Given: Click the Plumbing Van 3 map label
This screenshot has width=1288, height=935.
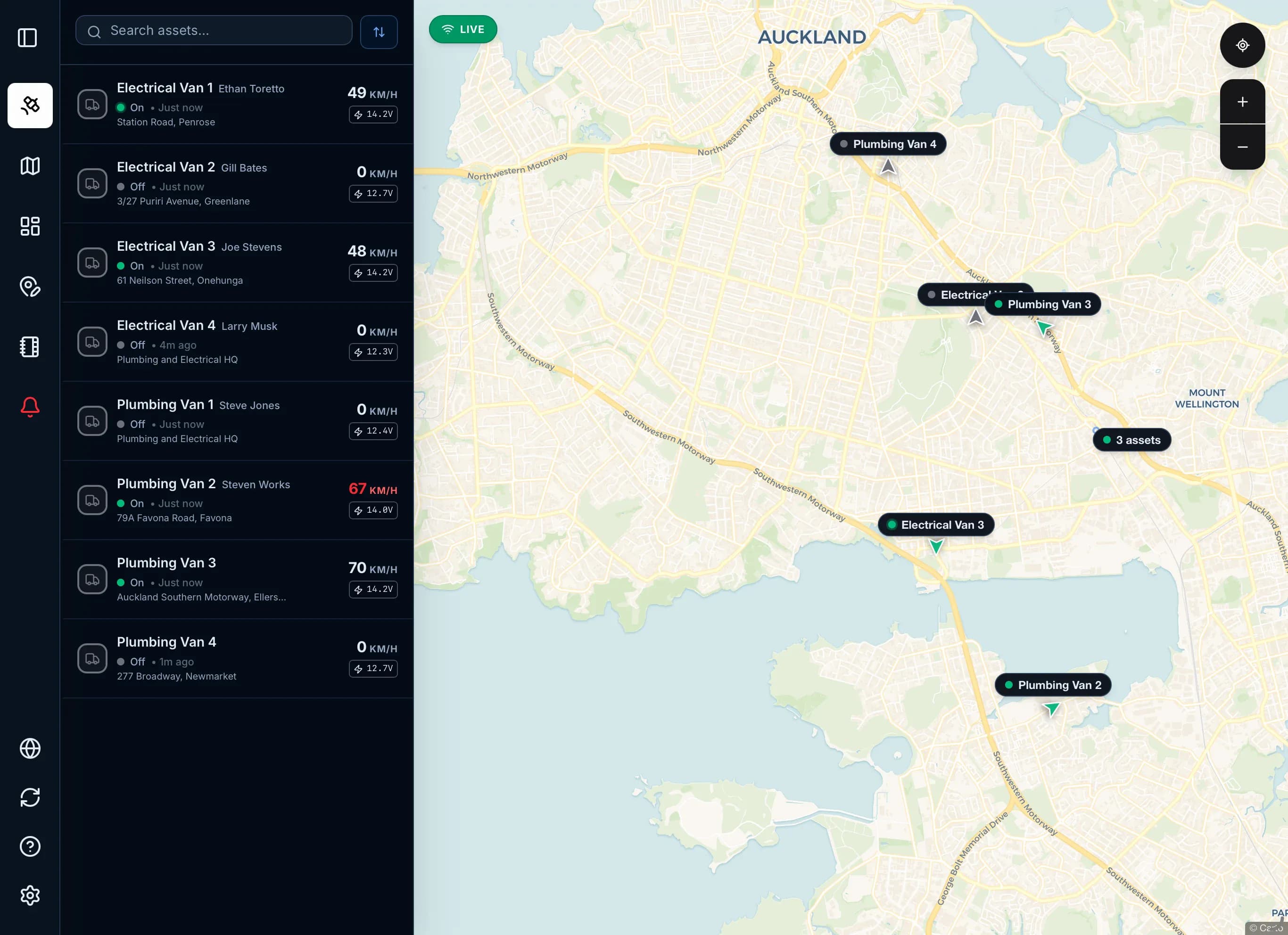Looking at the screenshot, I should pos(1043,304).
